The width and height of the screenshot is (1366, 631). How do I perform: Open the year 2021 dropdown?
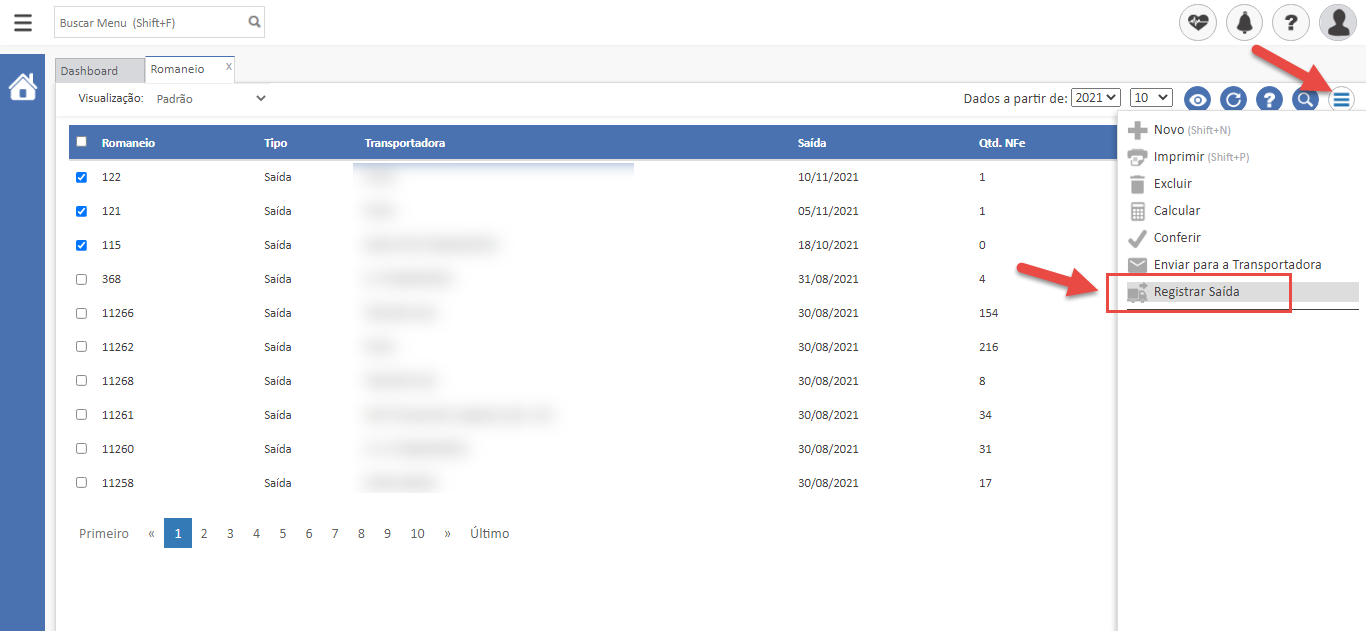pyautogui.click(x=1096, y=98)
